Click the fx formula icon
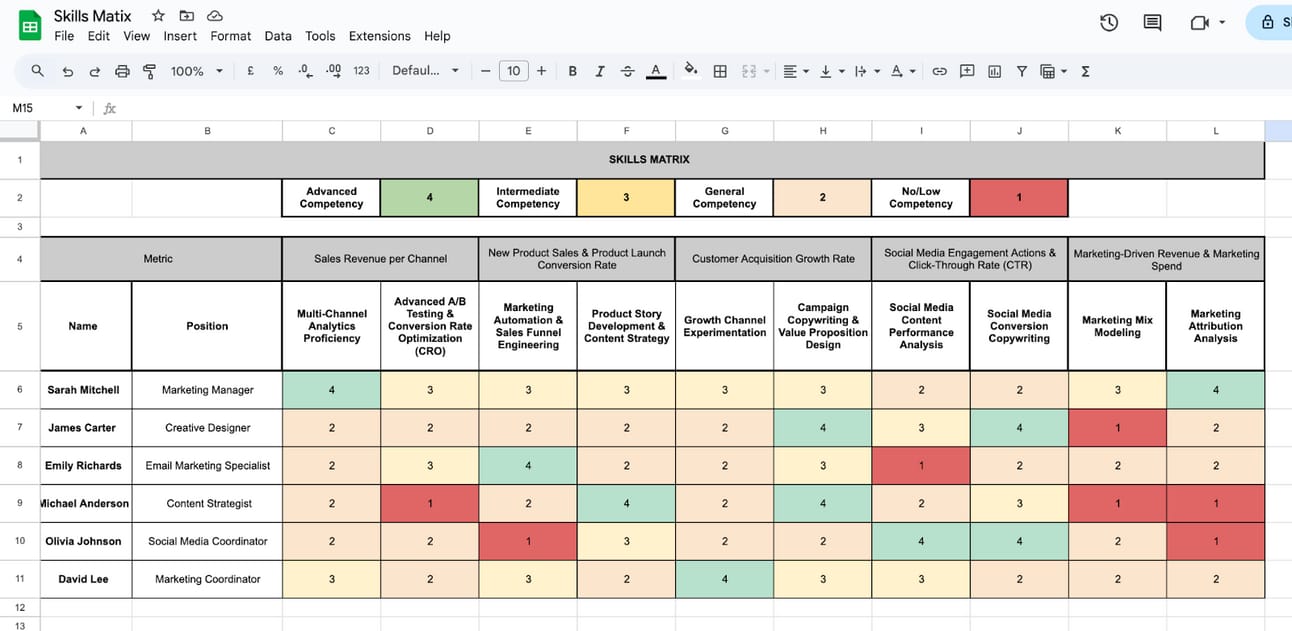The height and width of the screenshot is (631, 1292). [110, 108]
